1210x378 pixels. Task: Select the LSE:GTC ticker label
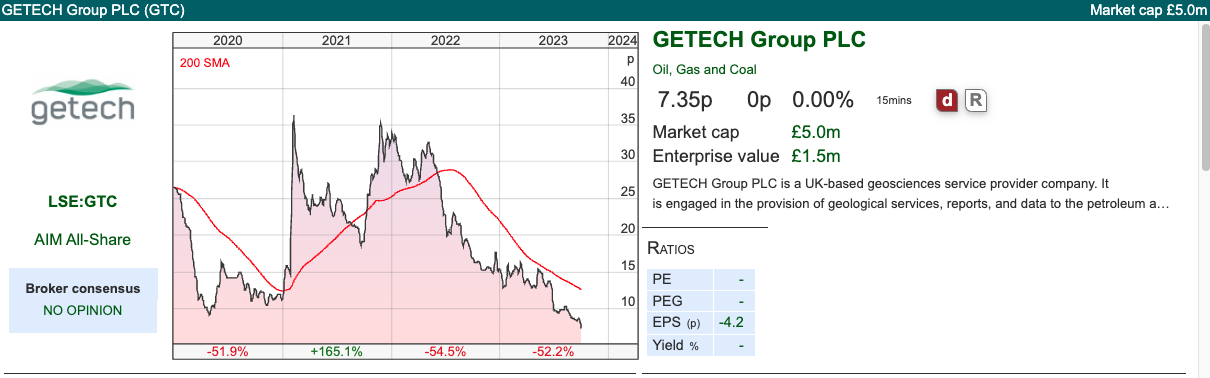coord(83,202)
